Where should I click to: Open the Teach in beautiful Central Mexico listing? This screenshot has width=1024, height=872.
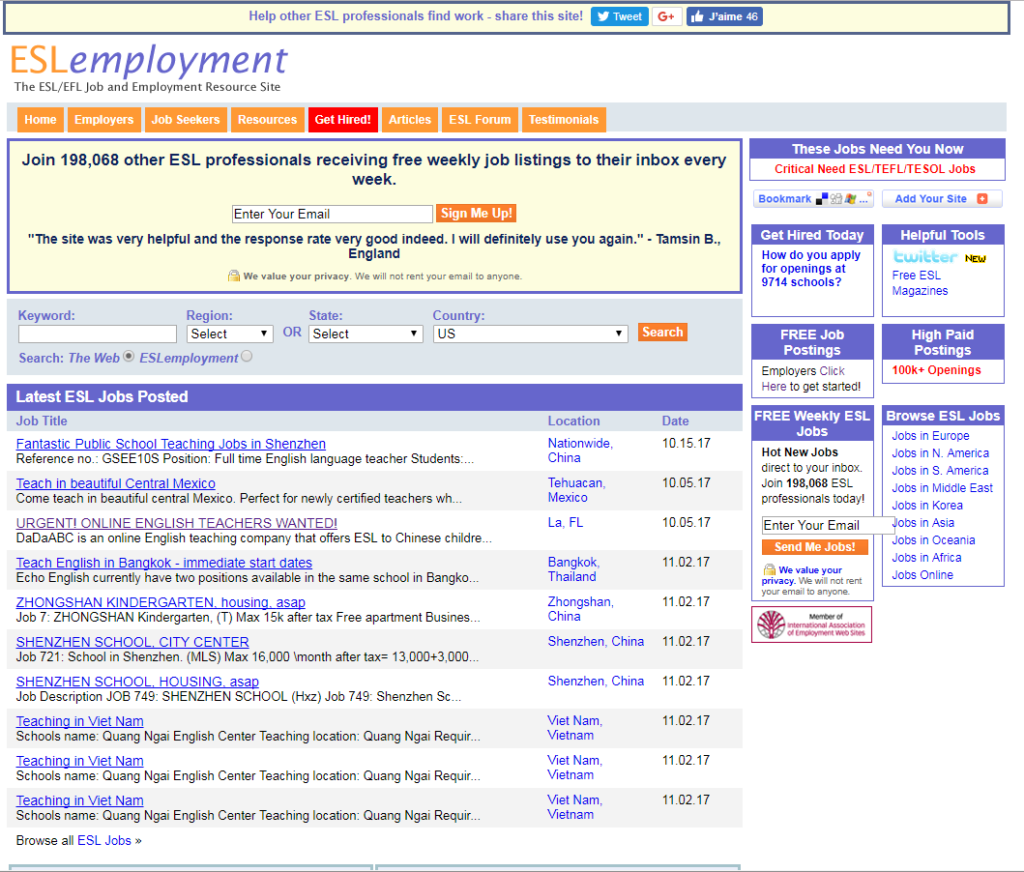[x=115, y=484]
